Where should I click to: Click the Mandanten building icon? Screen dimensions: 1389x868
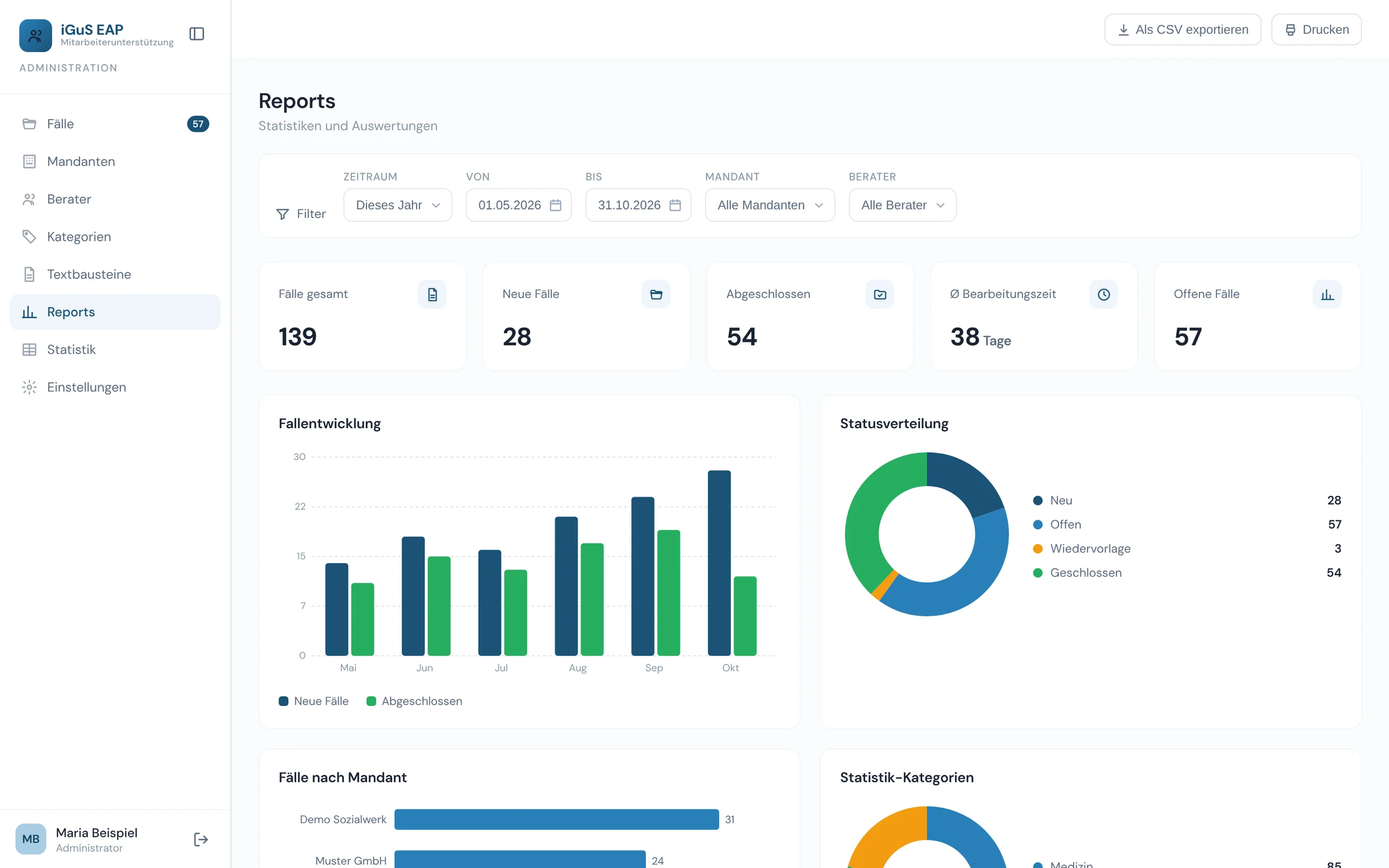30,161
